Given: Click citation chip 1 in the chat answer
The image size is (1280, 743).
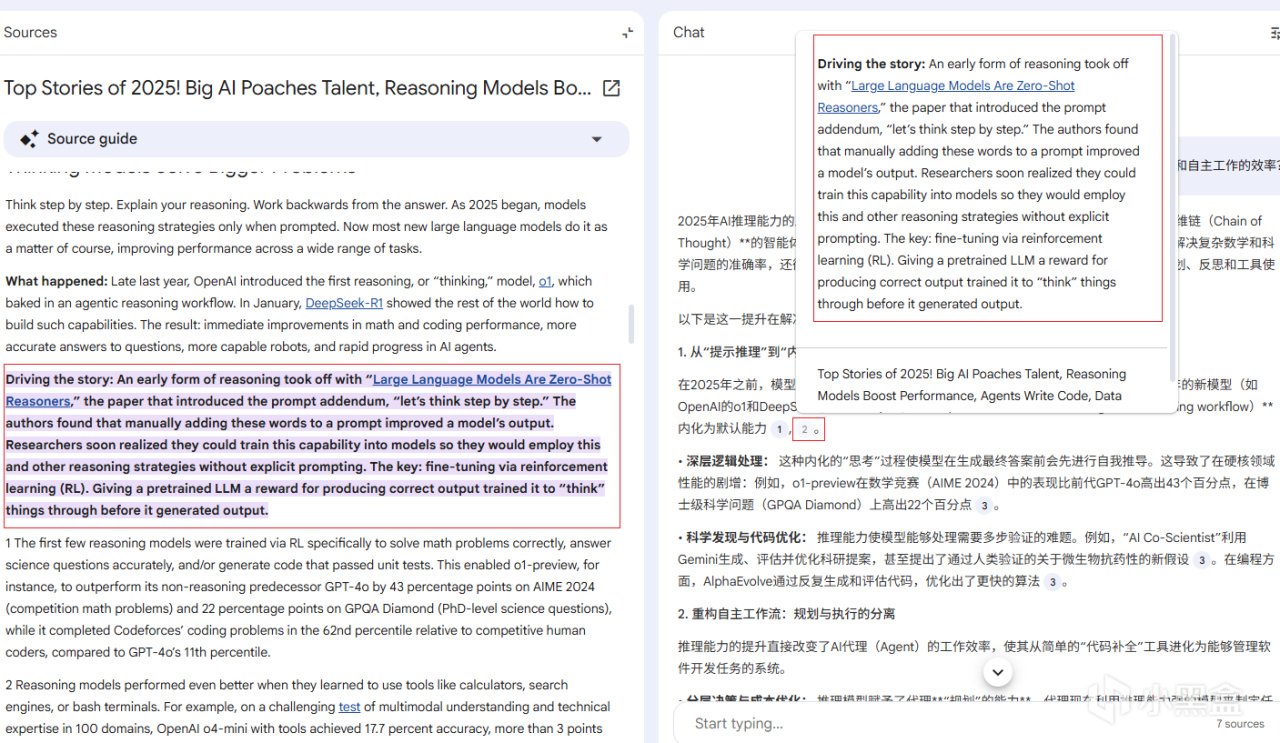Looking at the screenshot, I should click(779, 429).
